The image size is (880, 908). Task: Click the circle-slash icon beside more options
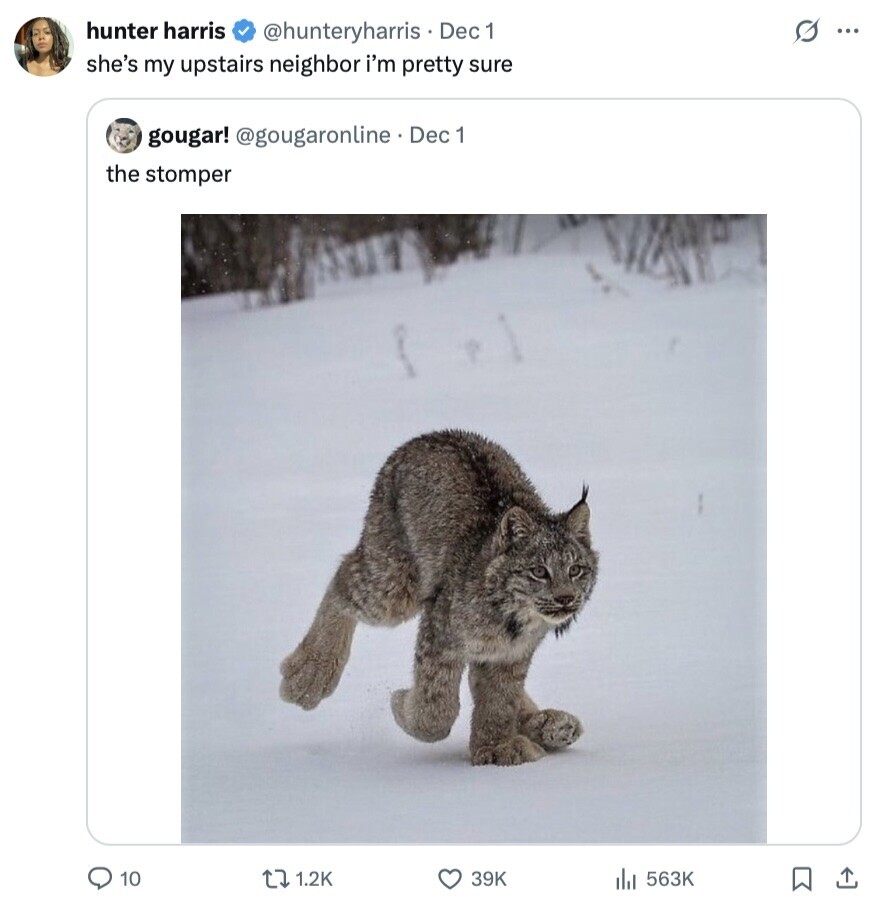(804, 32)
